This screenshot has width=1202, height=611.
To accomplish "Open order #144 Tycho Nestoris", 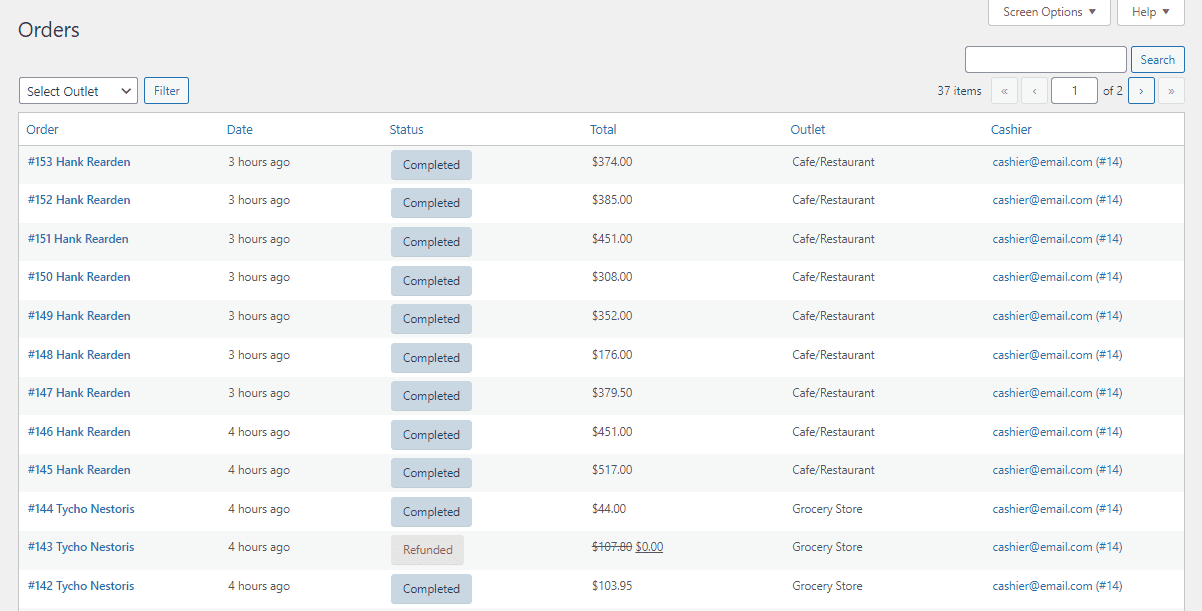I will pos(81,509).
